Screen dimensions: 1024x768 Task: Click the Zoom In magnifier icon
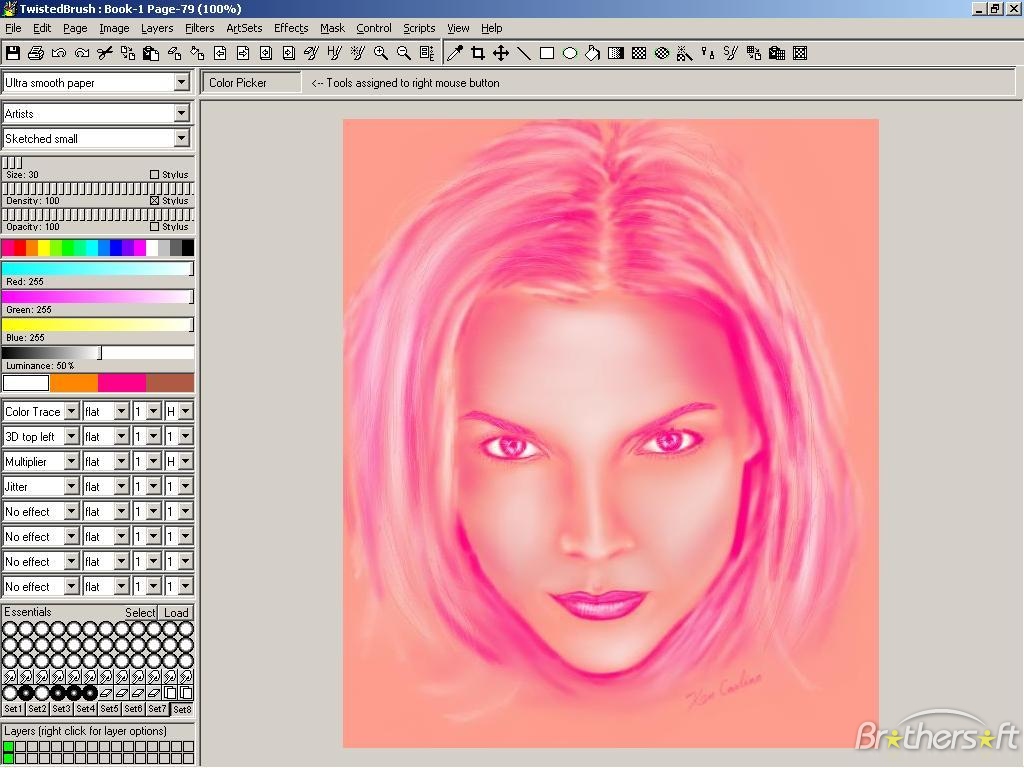point(381,53)
